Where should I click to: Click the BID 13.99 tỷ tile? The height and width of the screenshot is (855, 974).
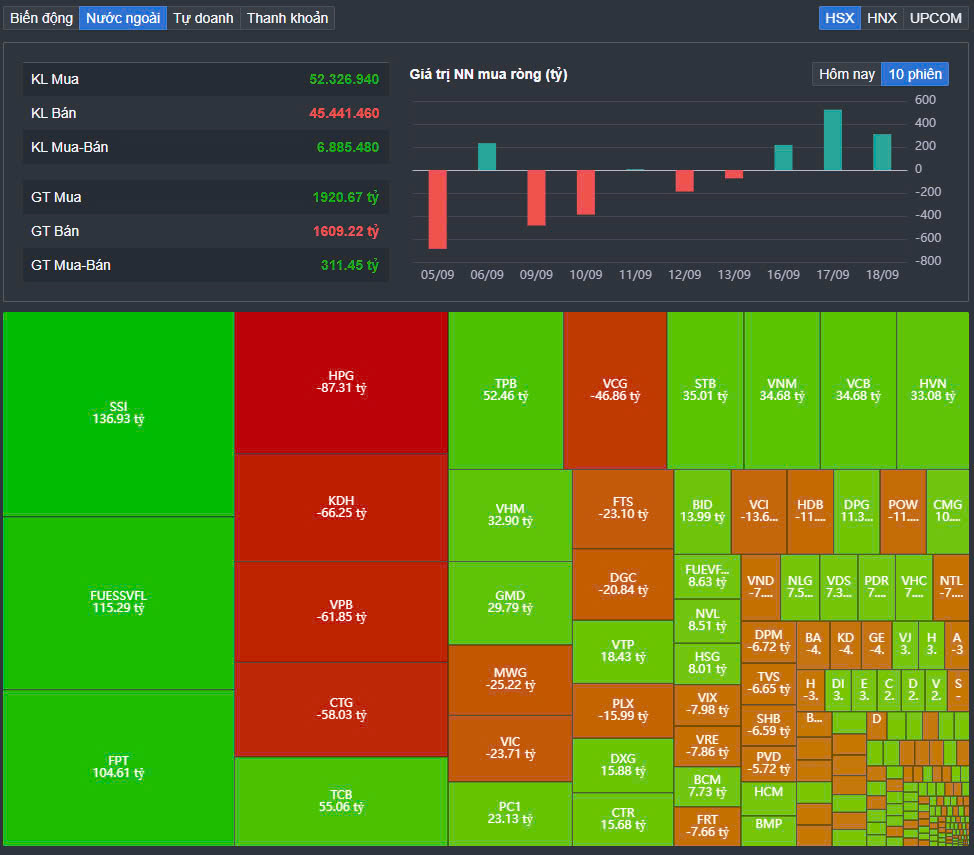click(703, 511)
